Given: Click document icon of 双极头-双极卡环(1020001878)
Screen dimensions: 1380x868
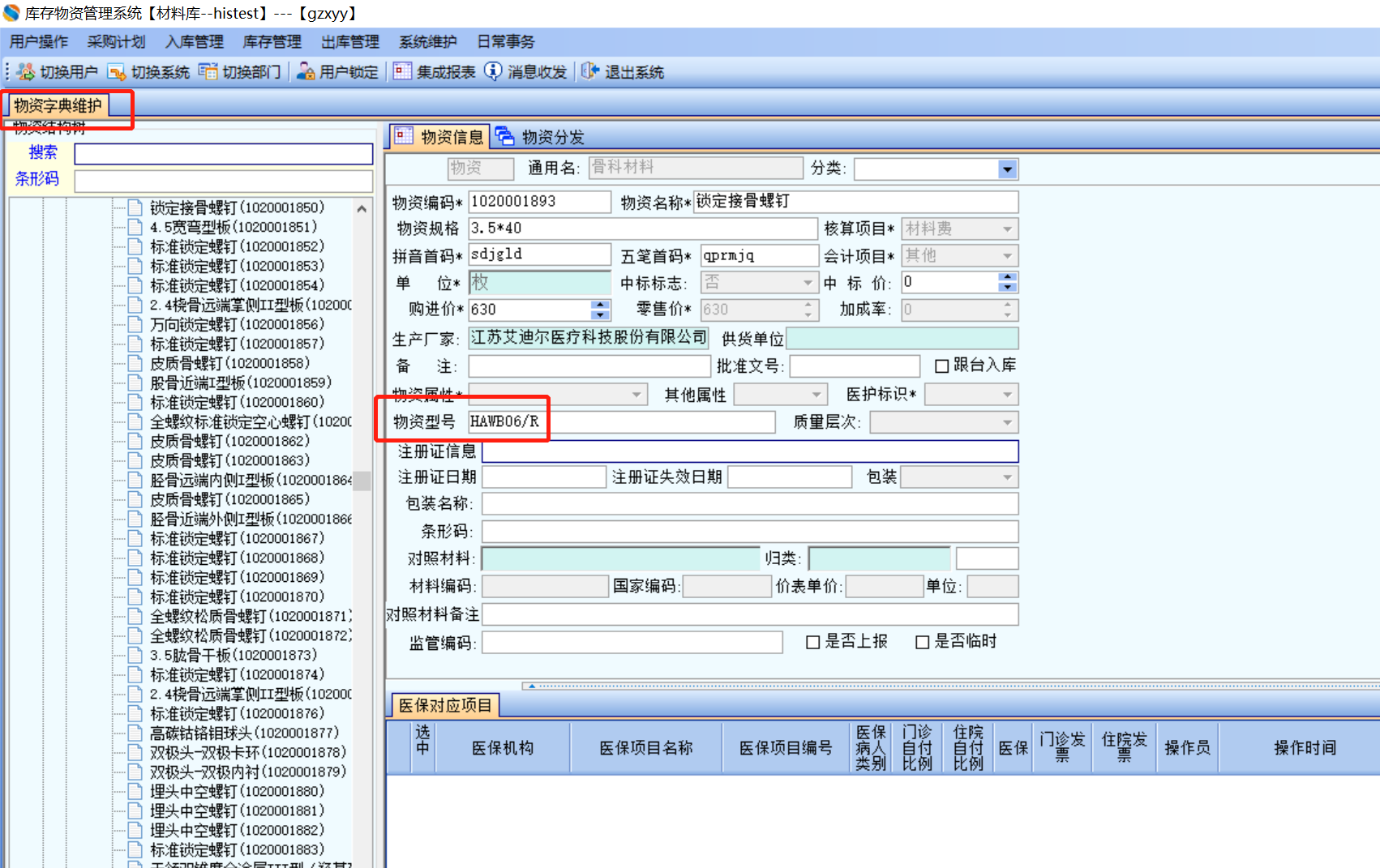Looking at the screenshot, I should (135, 752).
